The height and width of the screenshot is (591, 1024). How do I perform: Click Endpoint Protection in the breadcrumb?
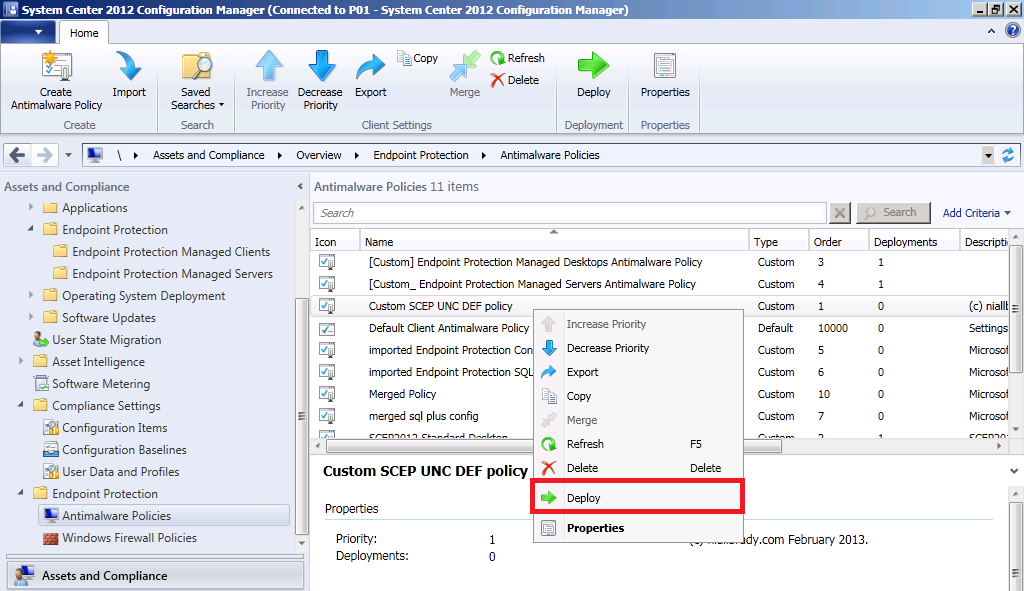(421, 155)
